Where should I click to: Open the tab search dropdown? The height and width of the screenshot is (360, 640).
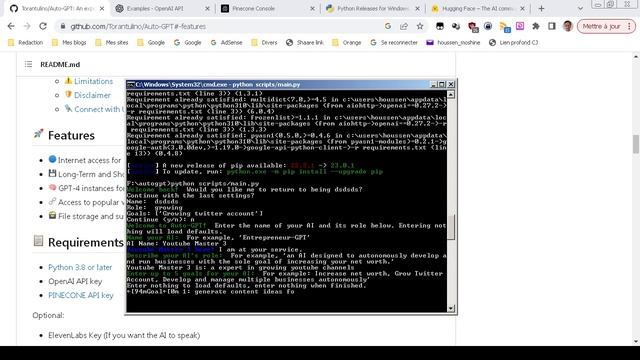[x=580, y=8]
